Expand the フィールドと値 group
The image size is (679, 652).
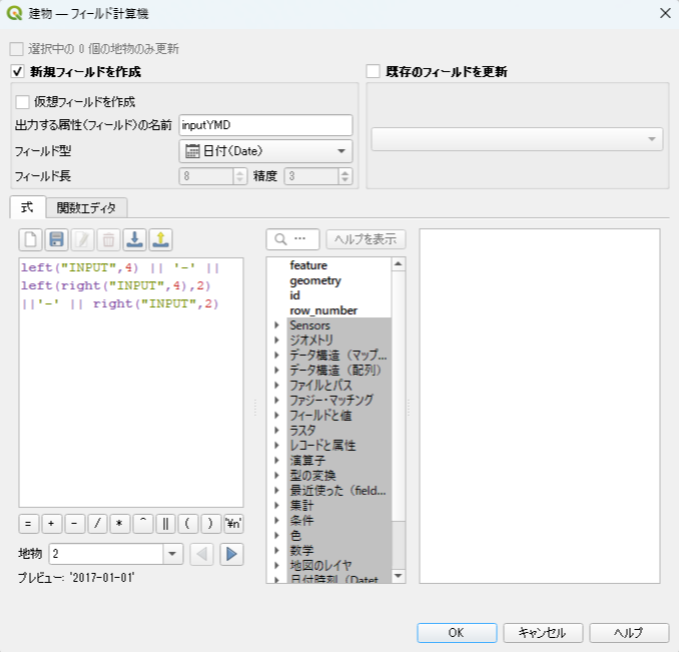[277, 415]
